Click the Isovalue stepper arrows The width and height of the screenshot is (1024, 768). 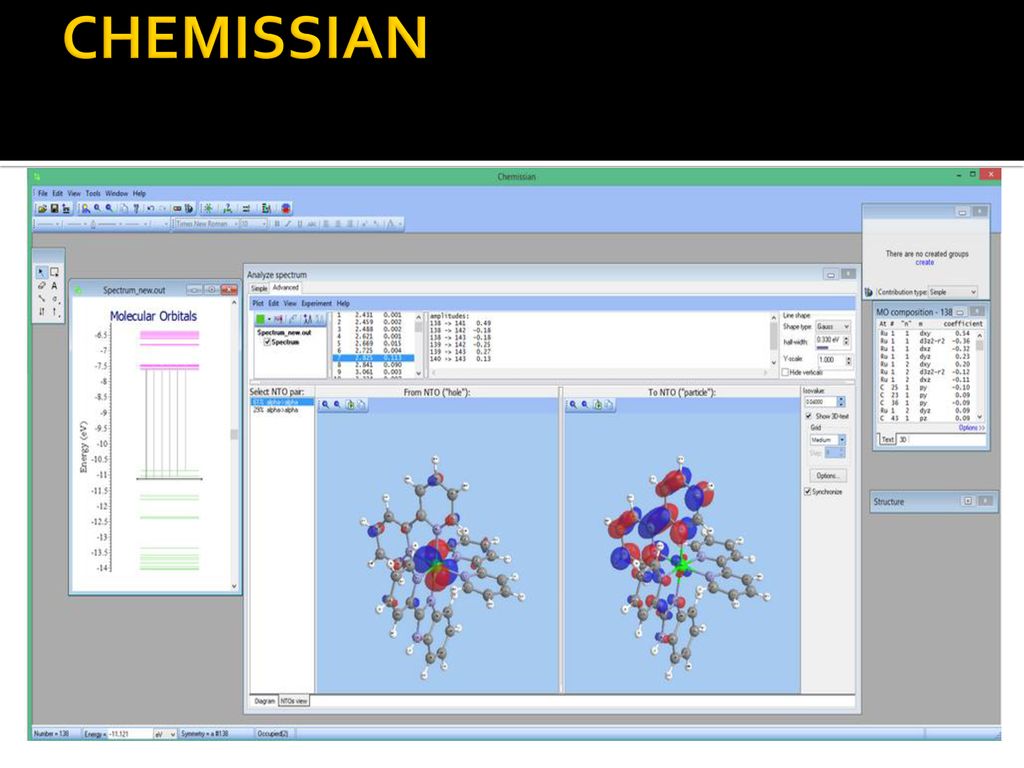[841, 402]
